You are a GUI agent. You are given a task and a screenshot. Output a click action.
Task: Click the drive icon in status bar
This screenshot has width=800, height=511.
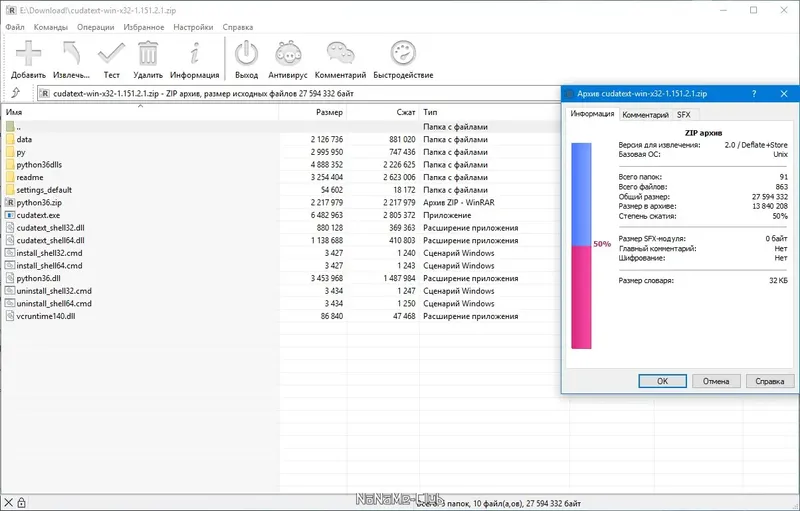coord(8,502)
